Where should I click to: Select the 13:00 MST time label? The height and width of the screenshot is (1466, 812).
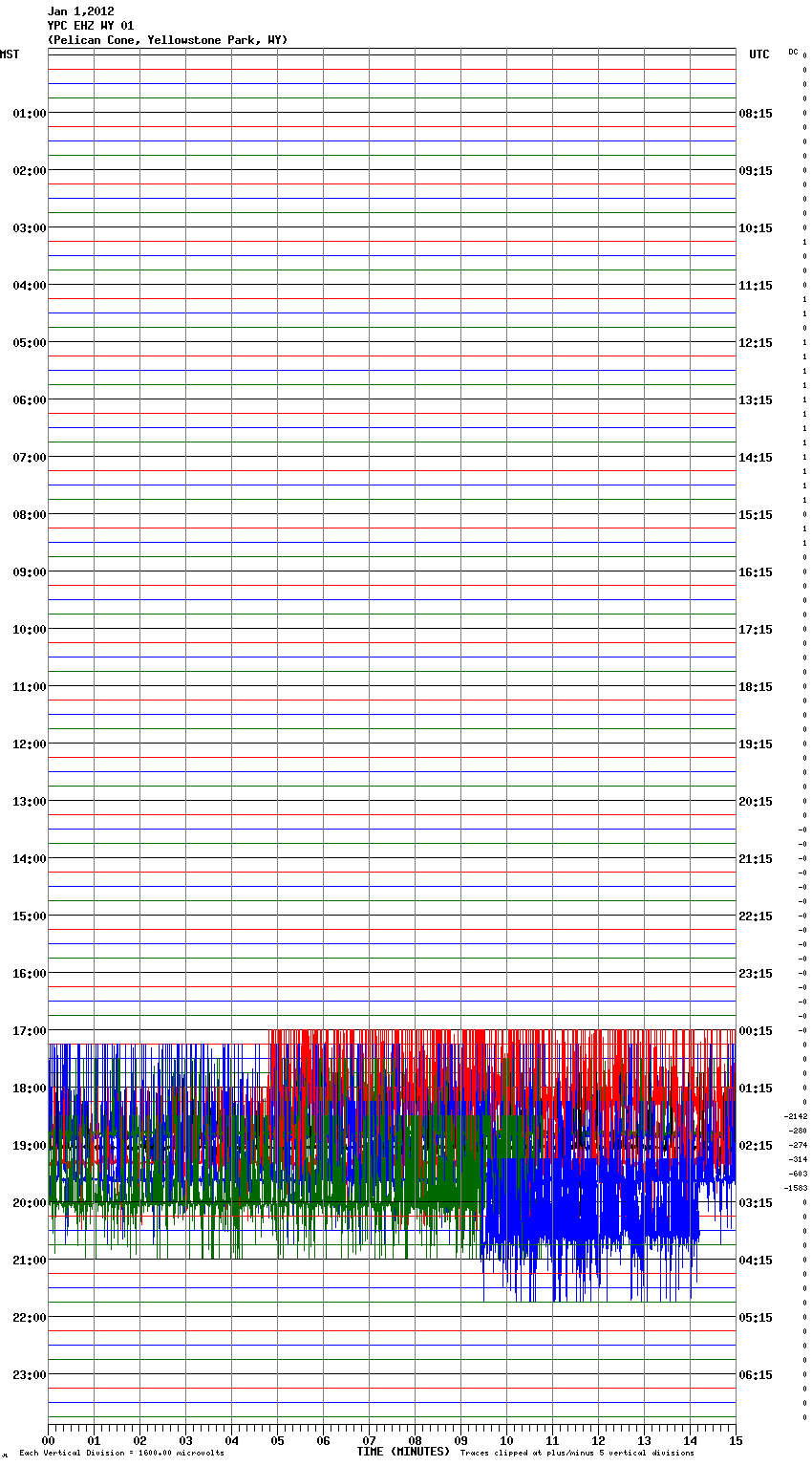tap(30, 802)
